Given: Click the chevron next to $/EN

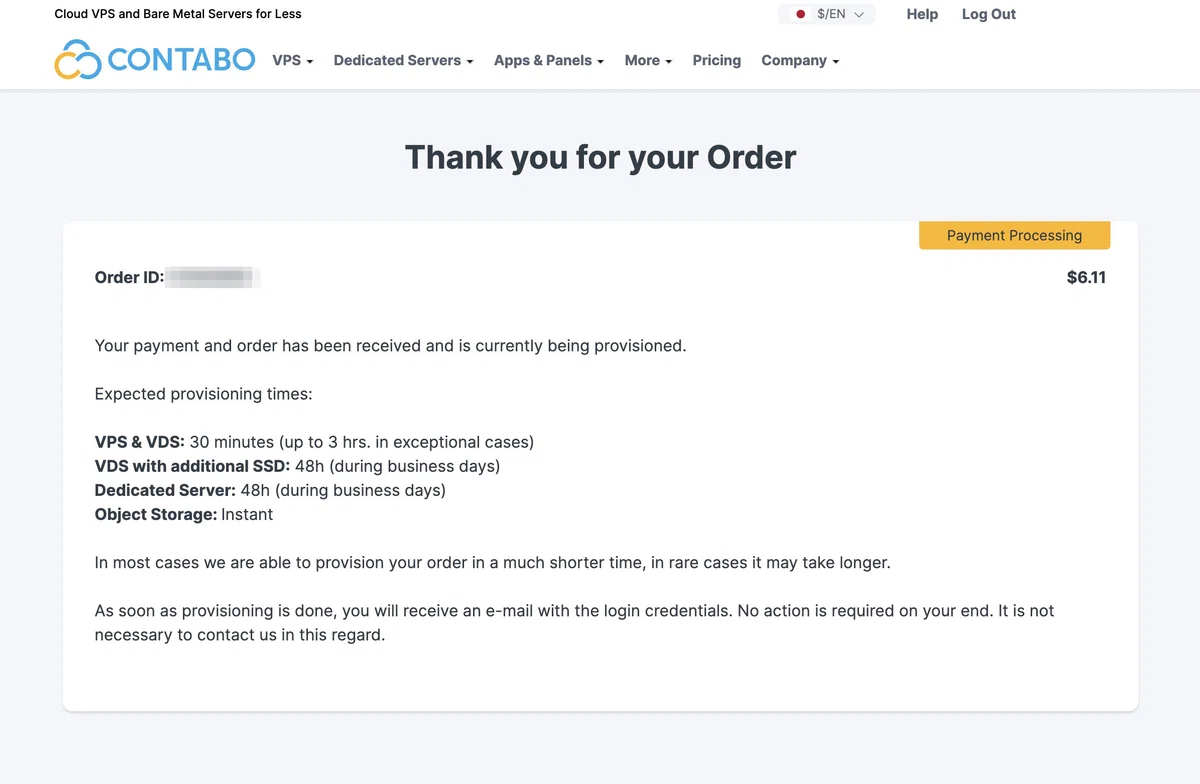Looking at the screenshot, I should click(x=859, y=15).
